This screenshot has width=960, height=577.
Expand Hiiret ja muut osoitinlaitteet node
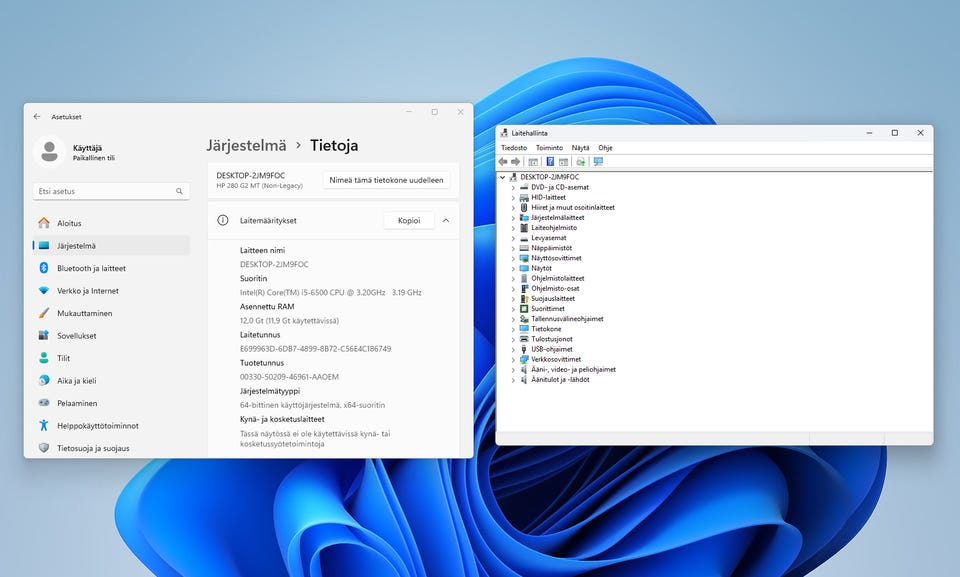pyautogui.click(x=513, y=208)
